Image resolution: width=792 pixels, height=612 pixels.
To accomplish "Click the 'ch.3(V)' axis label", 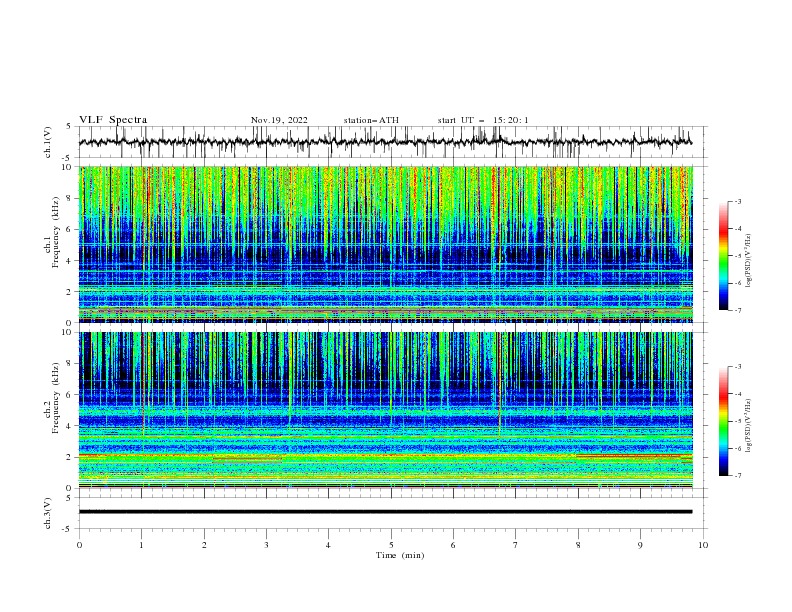I will (x=48, y=513).
